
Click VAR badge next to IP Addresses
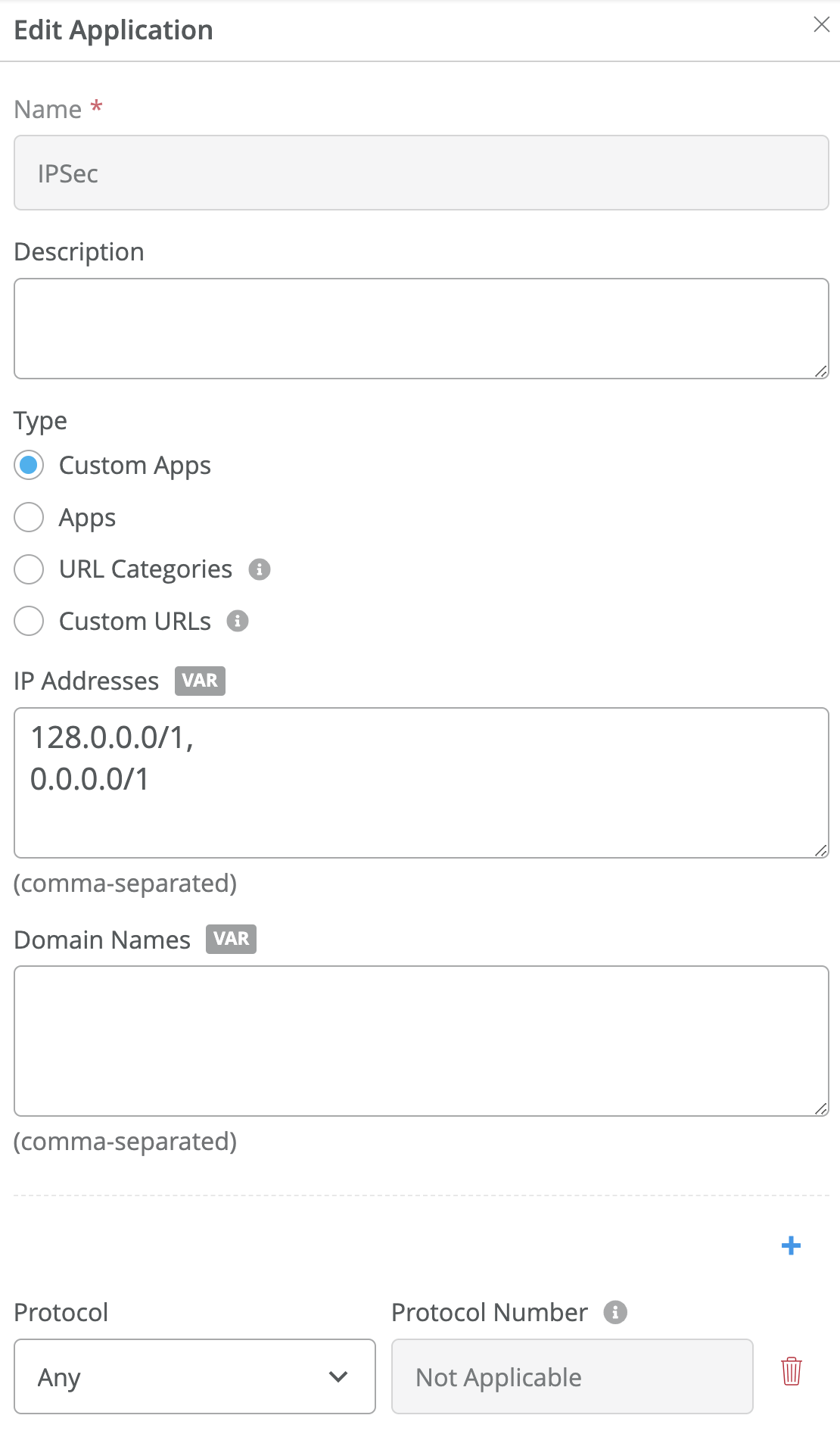(200, 681)
